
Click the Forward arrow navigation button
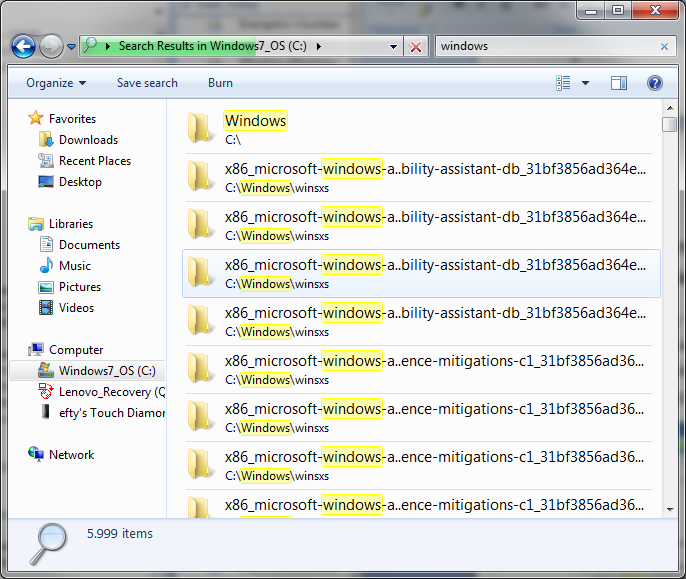click(x=51, y=46)
